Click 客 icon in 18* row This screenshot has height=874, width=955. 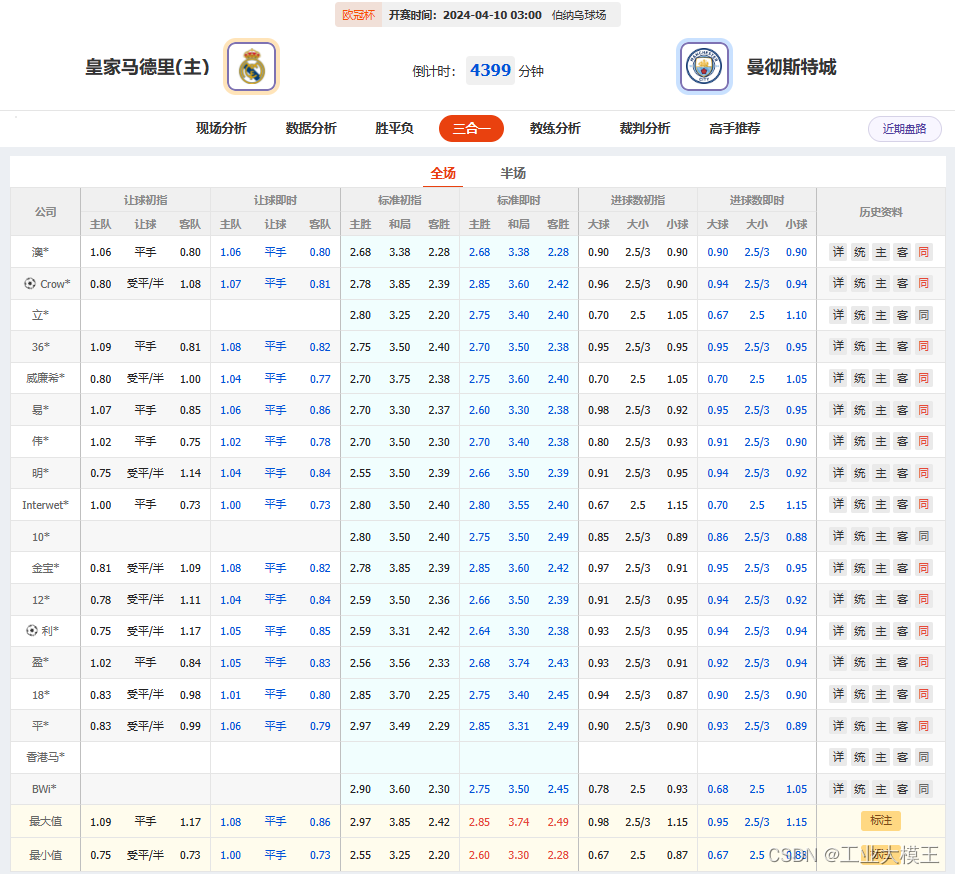coord(903,694)
